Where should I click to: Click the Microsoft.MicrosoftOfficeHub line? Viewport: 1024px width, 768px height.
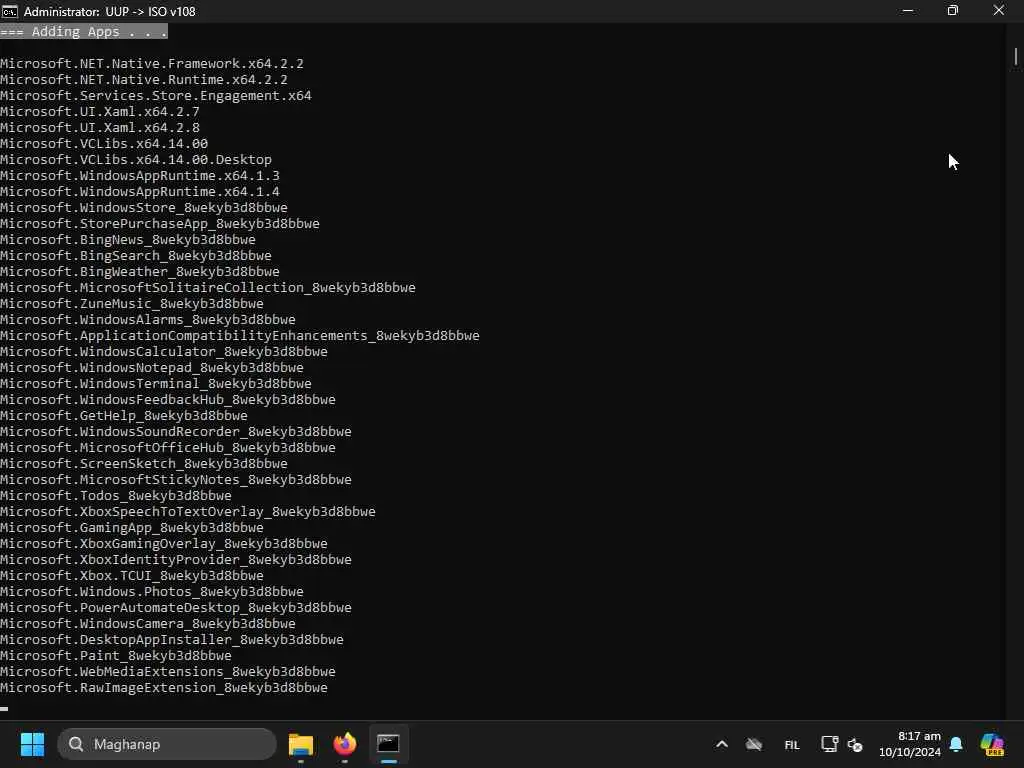coord(168,447)
